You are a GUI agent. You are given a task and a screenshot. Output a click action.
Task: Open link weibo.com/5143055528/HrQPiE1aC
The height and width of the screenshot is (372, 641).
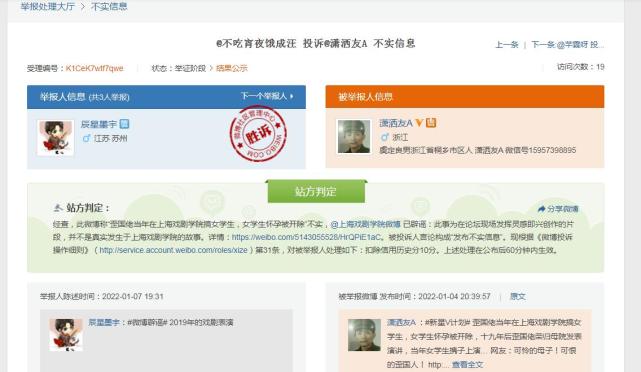coord(306,237)
